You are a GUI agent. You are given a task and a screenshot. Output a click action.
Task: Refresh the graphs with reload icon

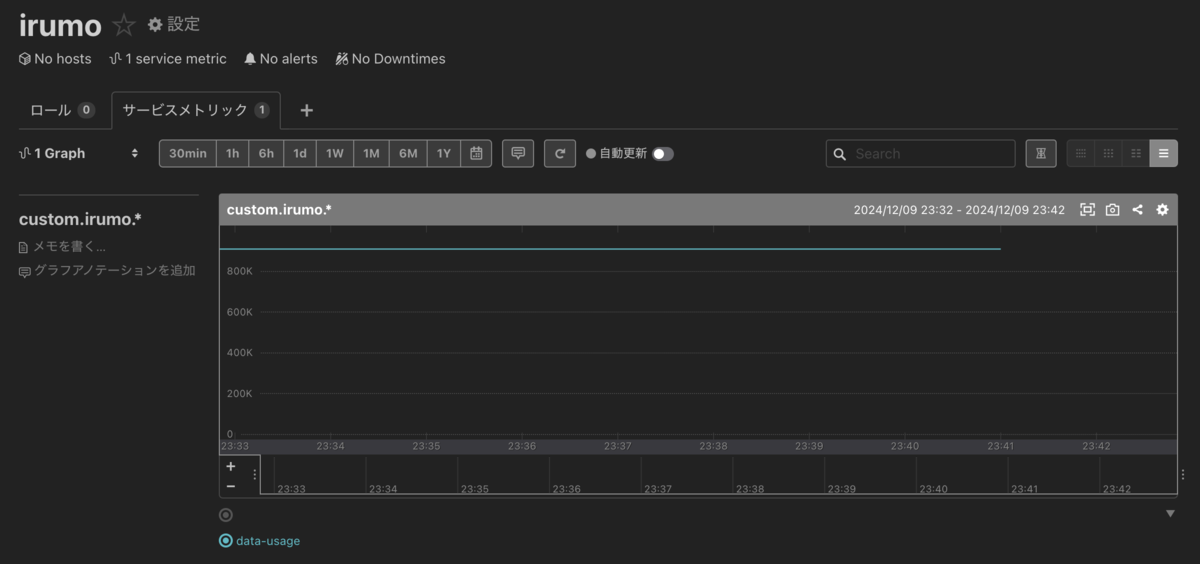coord(560,153)
